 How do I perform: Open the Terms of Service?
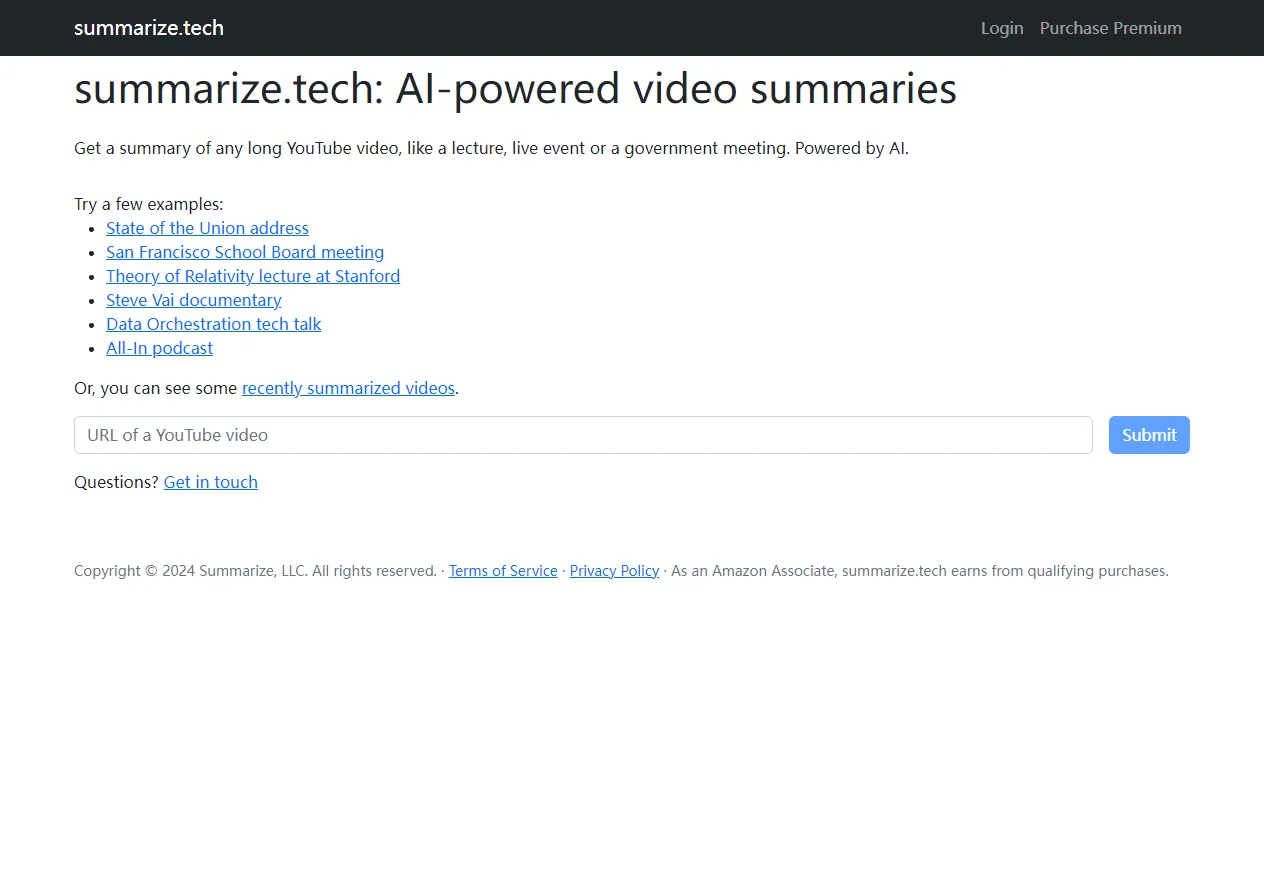tap(503, 571)
